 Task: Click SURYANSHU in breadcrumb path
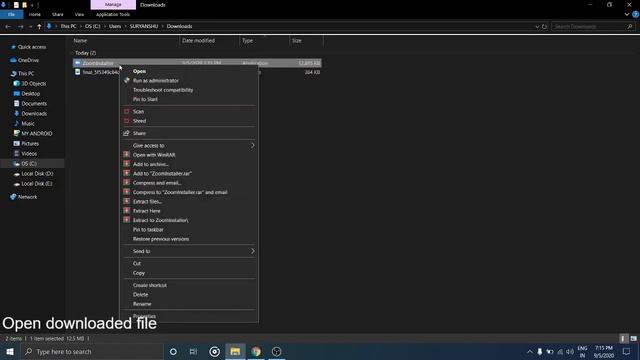[x=144, y=26]
